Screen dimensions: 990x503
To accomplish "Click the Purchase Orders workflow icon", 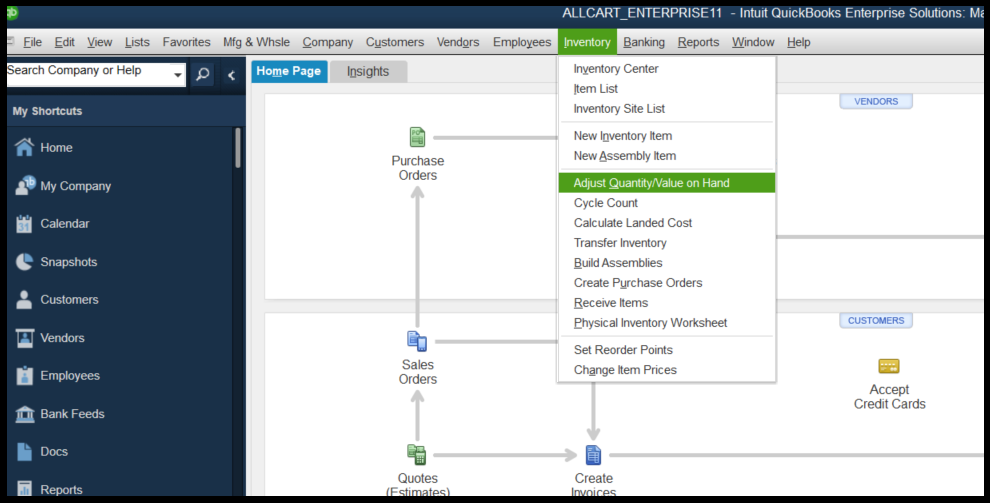I will point(417,138).
